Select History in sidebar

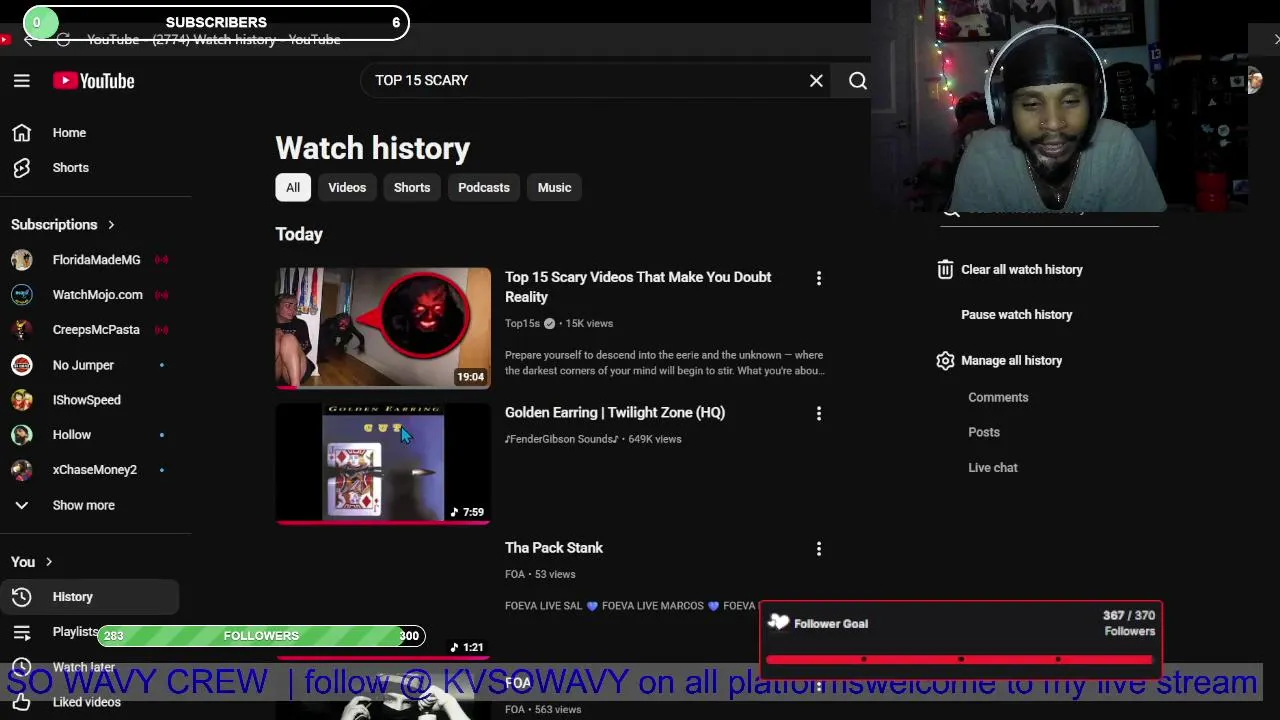click(90, 597)
